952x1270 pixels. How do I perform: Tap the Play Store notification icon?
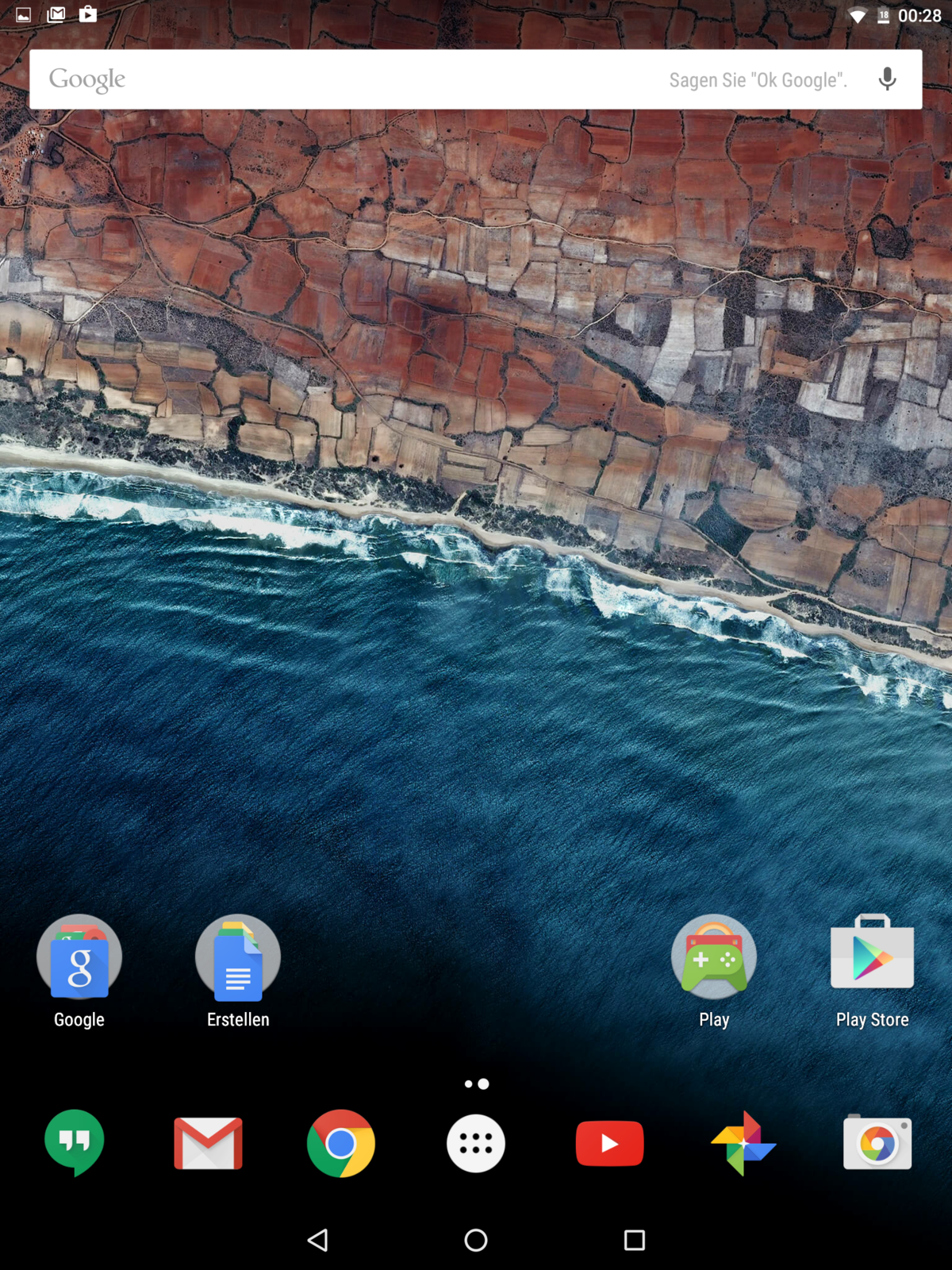click(88, 14)
